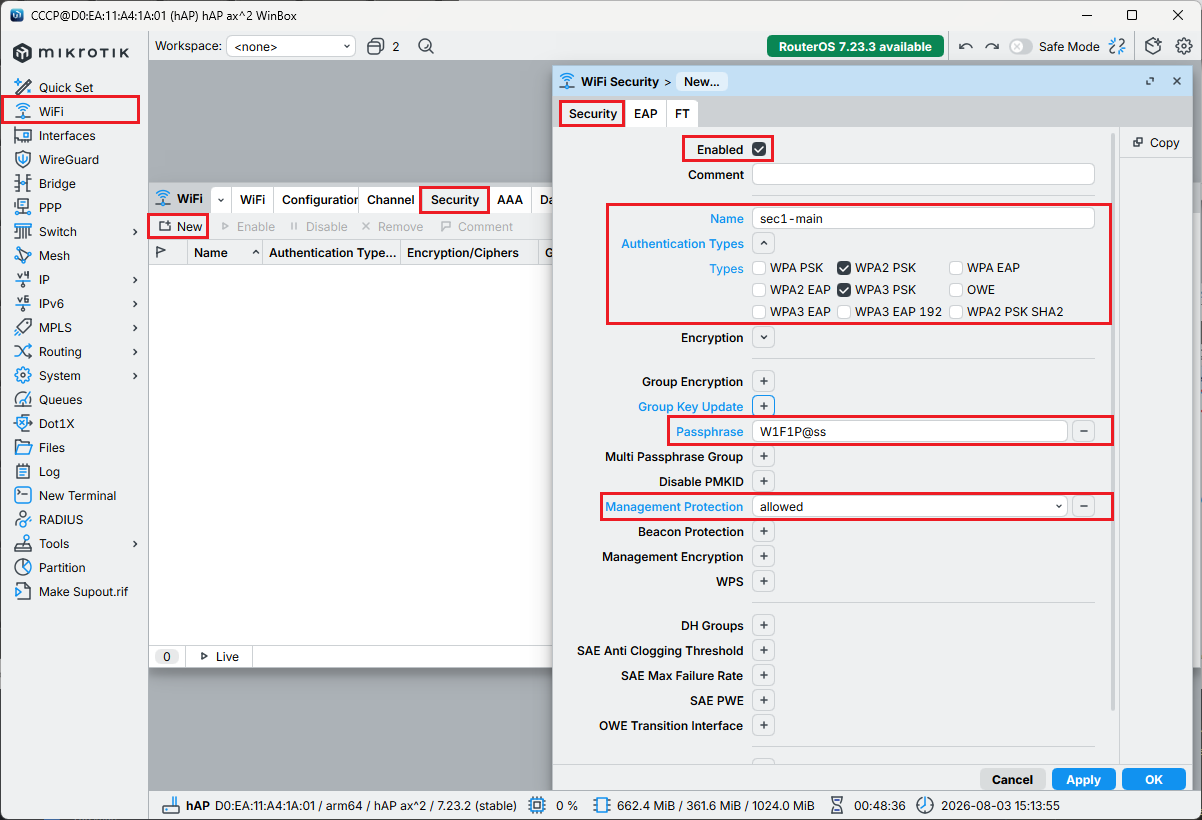
Task: Click the Passphrase input field
Action: click(x=910, y=432)
